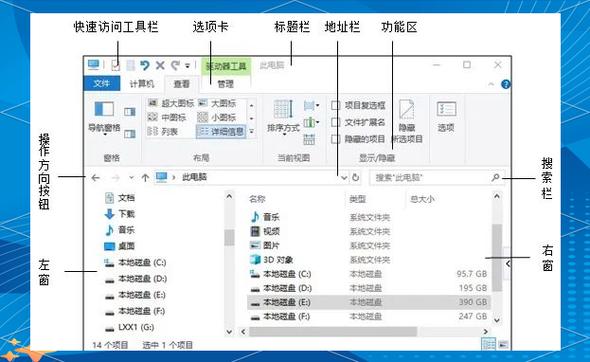Sort by the 总大小 column header

(x=422, y=199)
